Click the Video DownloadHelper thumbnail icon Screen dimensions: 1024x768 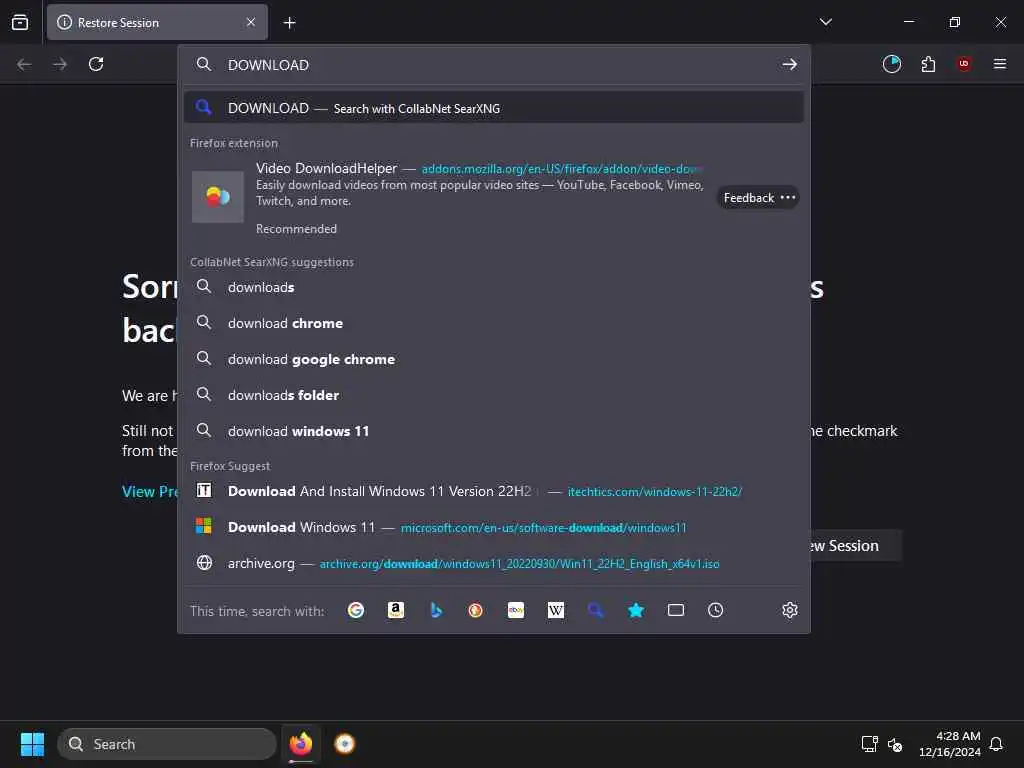pyautogui.click(x=218, y=197)
